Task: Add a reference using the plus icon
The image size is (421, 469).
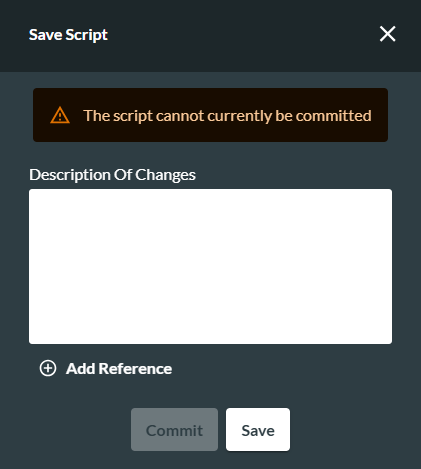Action: [48, 368]
